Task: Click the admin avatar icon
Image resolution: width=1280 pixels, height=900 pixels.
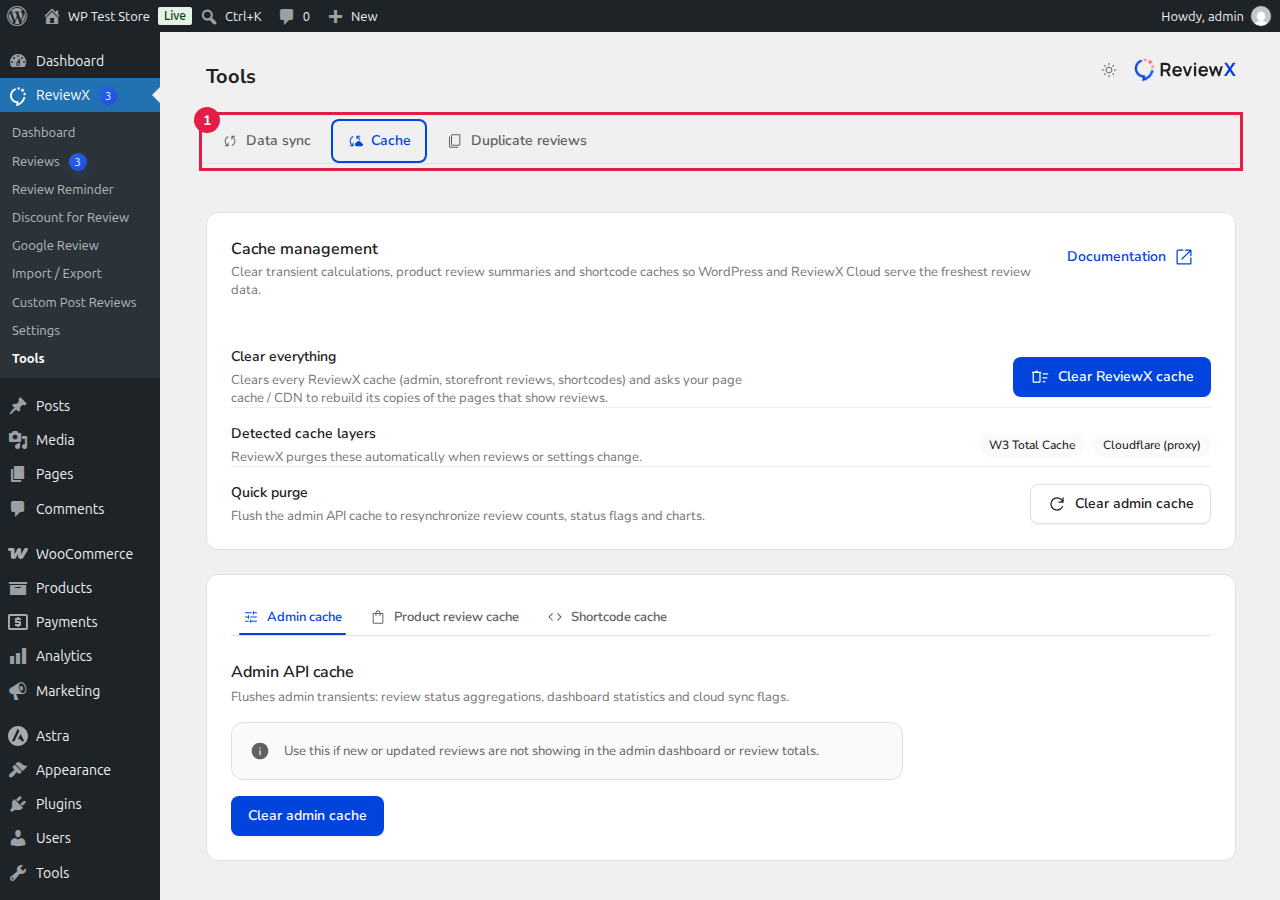Action: (x=1260, y=16)
